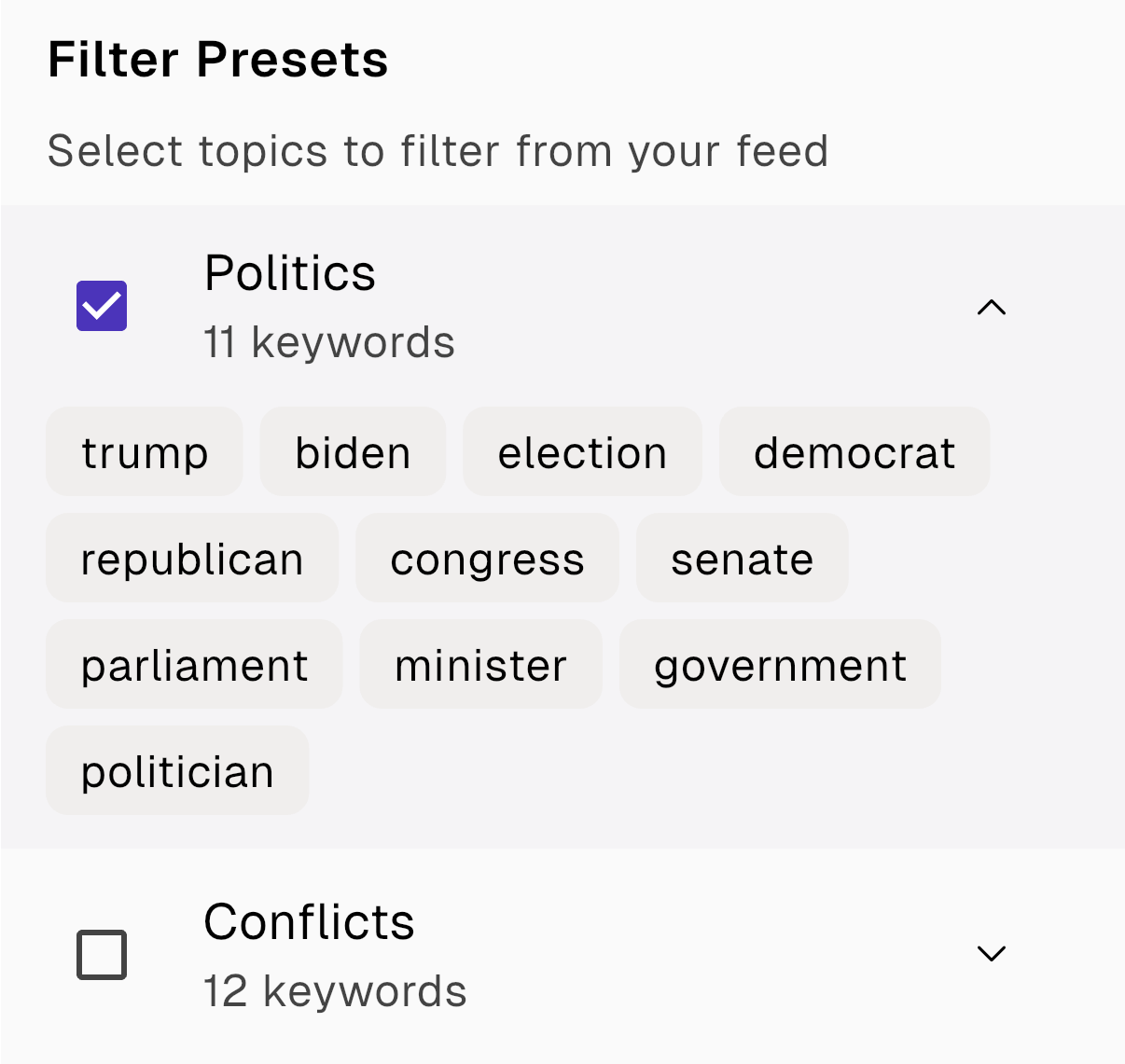The height and width of the screenshot is (1064, 1125).
Task: Click the democrat keyword tag
Action: click(x=854, y=451)
